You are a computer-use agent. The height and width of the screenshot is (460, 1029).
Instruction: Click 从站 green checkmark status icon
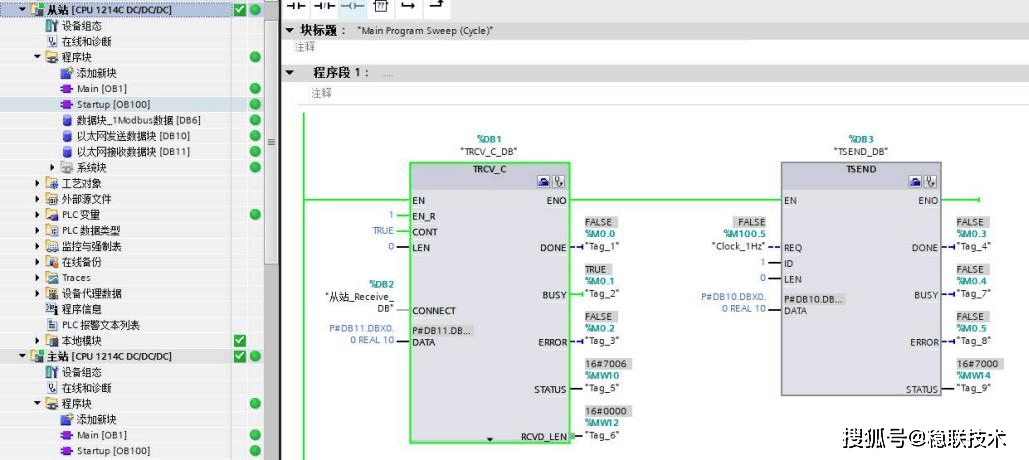(240, 10)
